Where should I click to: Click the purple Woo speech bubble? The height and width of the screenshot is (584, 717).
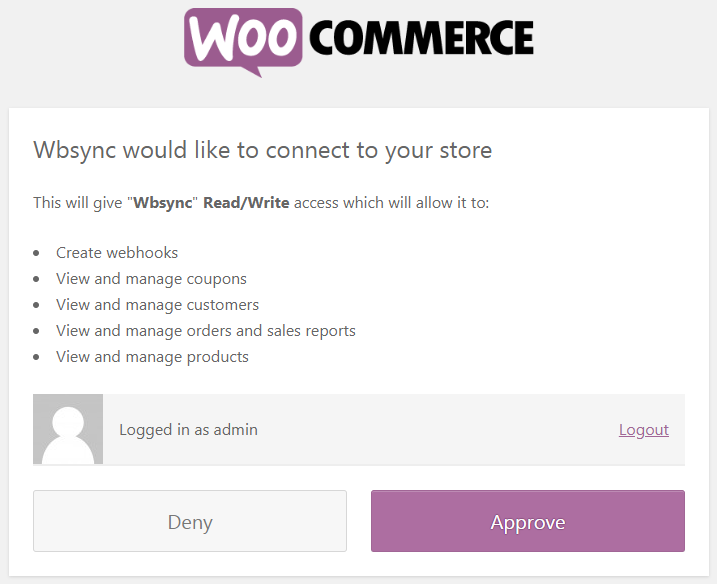click(x=243, y=40)
